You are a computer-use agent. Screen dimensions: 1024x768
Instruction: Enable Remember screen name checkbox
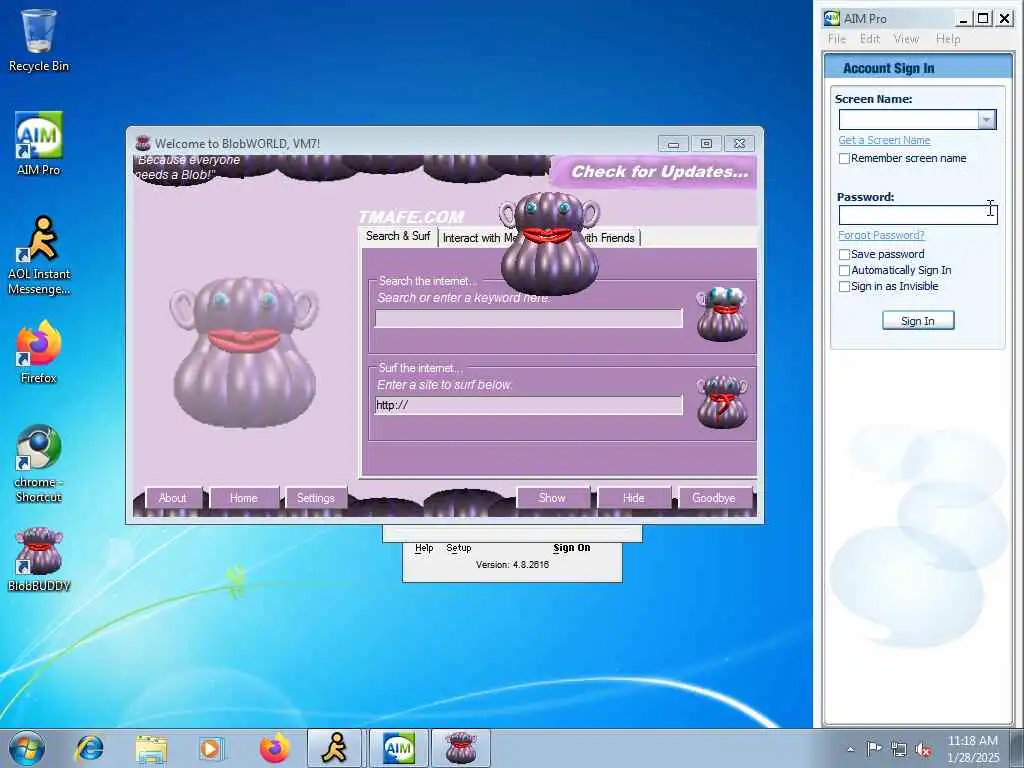[x=844, y=159]
